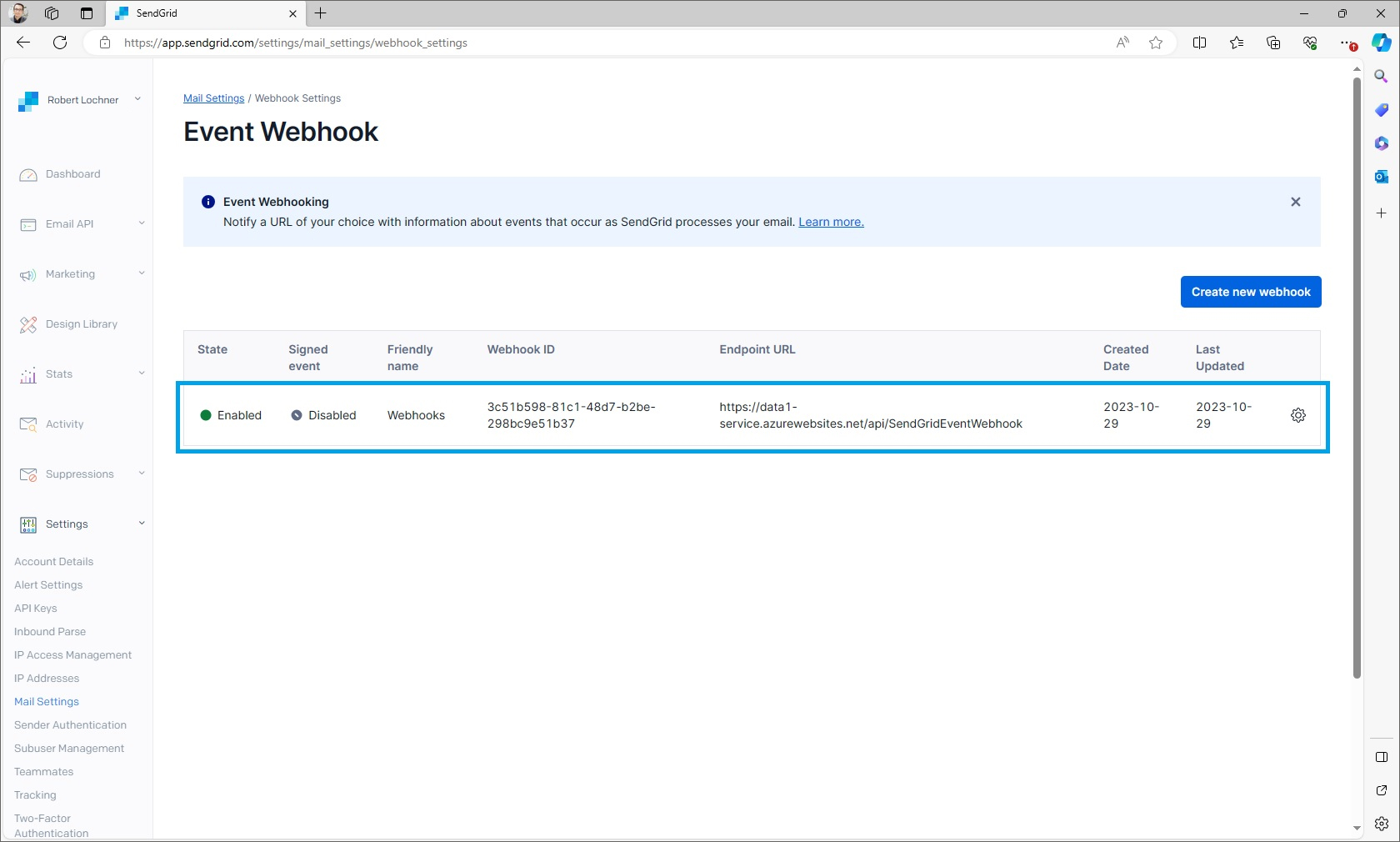Dismiss the Event Webhooking info banner
1400x842 pixels.
tap(1295, 202)
